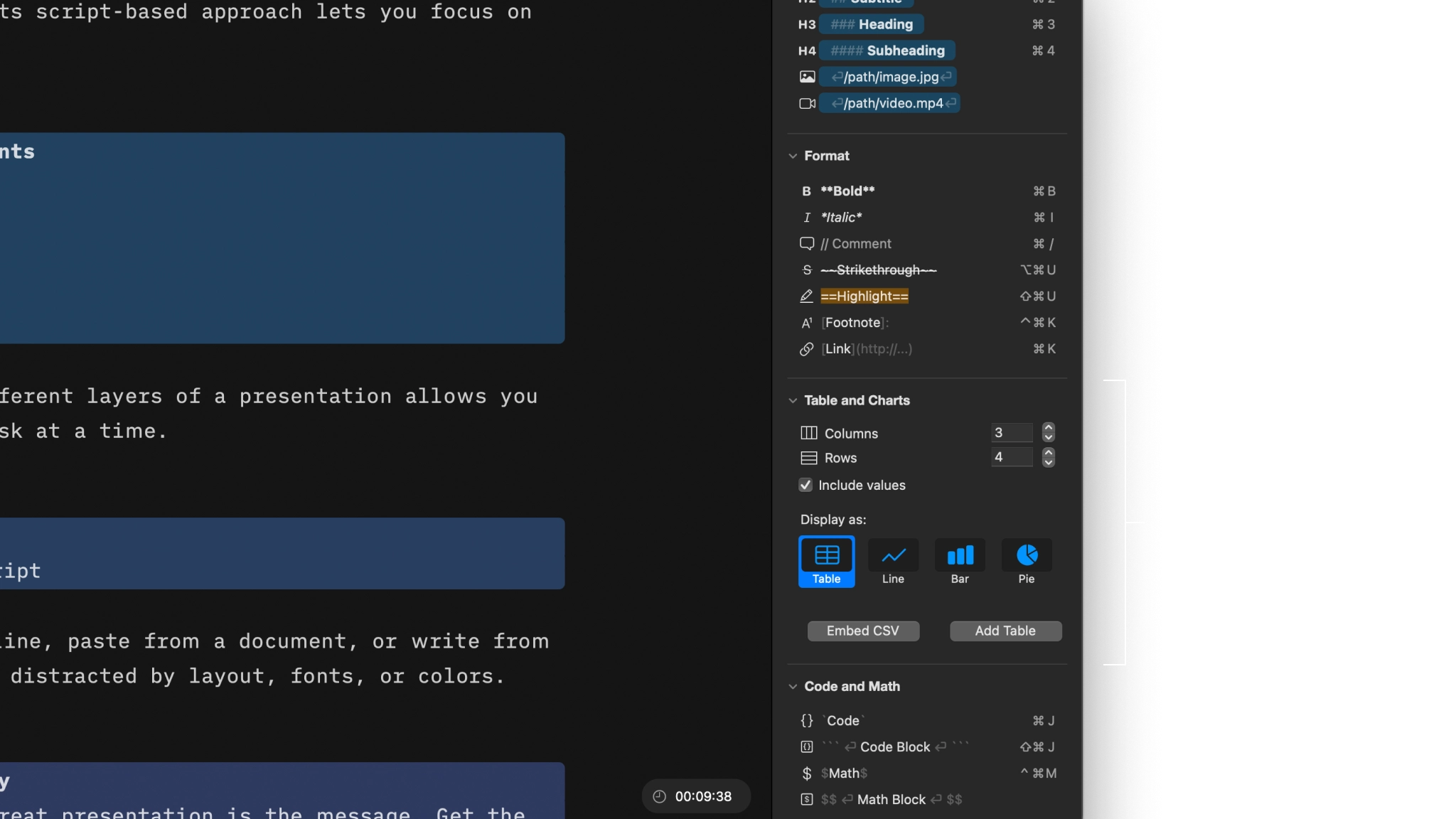1456x819 pixels.
Task: Apply H4 Subheading style
Action: (887, 50)
